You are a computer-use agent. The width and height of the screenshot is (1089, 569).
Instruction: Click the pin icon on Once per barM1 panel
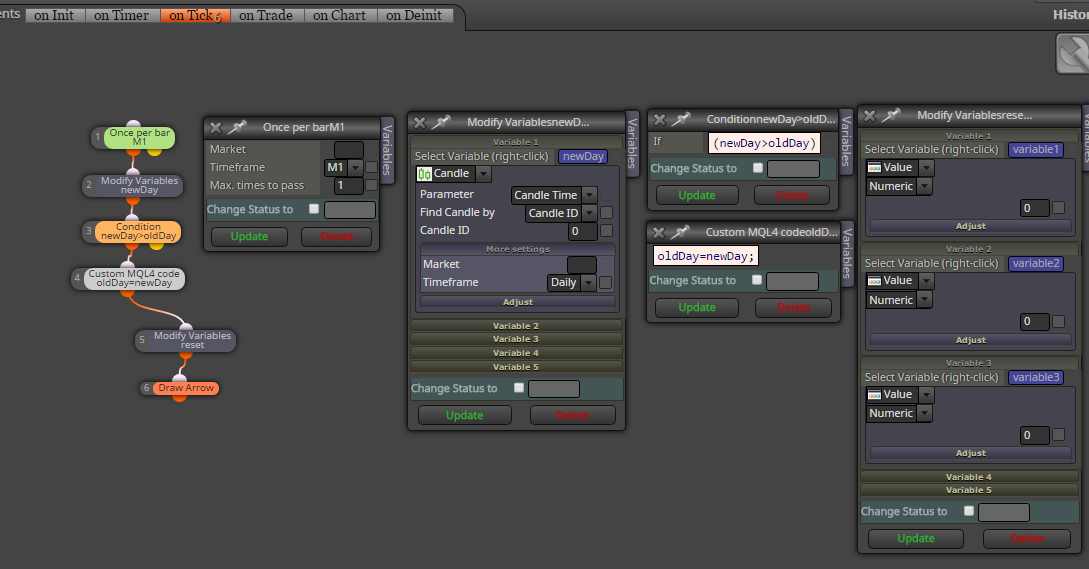238,127
